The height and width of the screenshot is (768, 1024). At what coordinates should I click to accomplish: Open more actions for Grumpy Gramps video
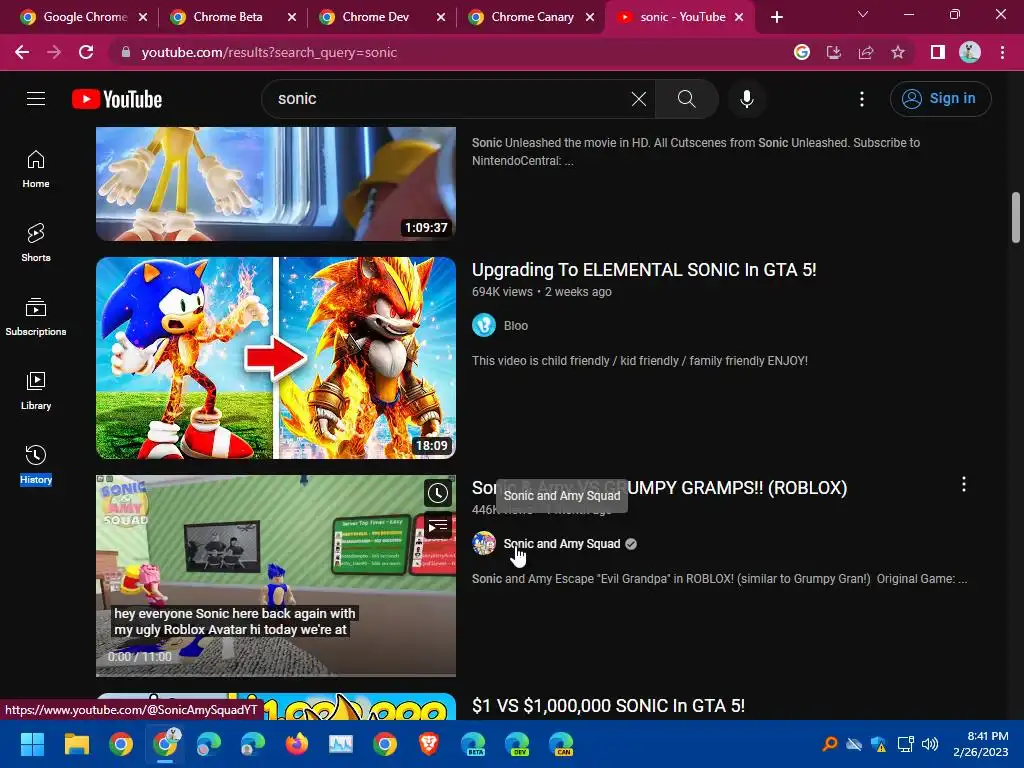click(x=963, y=485)
